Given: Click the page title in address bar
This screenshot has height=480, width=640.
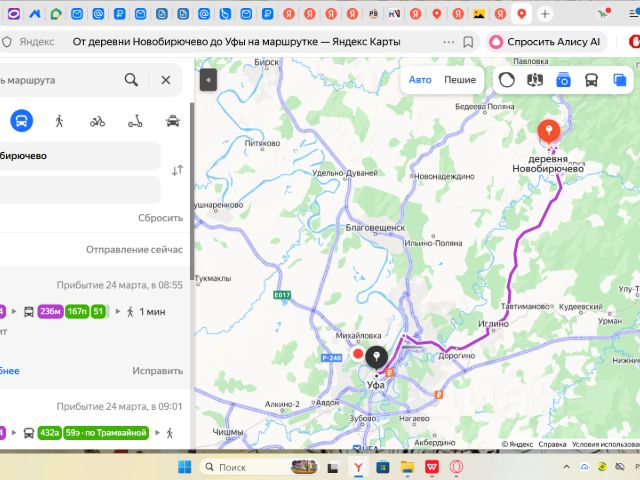Looking at the screenshot, I should tap(236, 42).
